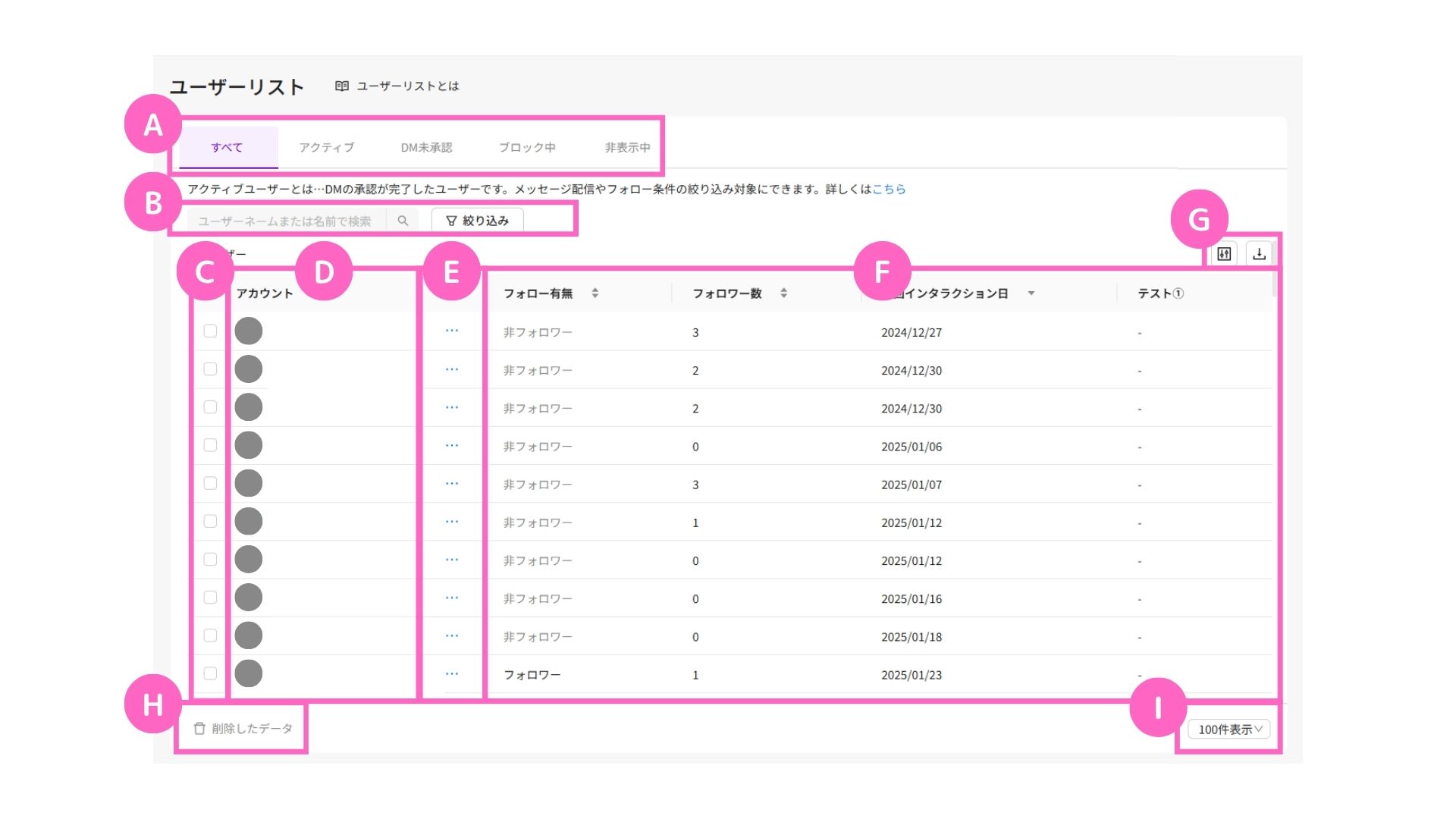Check the checkbox in the 2025/01/06 row
This screenshot has height=819, width=1456.
[210, 445]
